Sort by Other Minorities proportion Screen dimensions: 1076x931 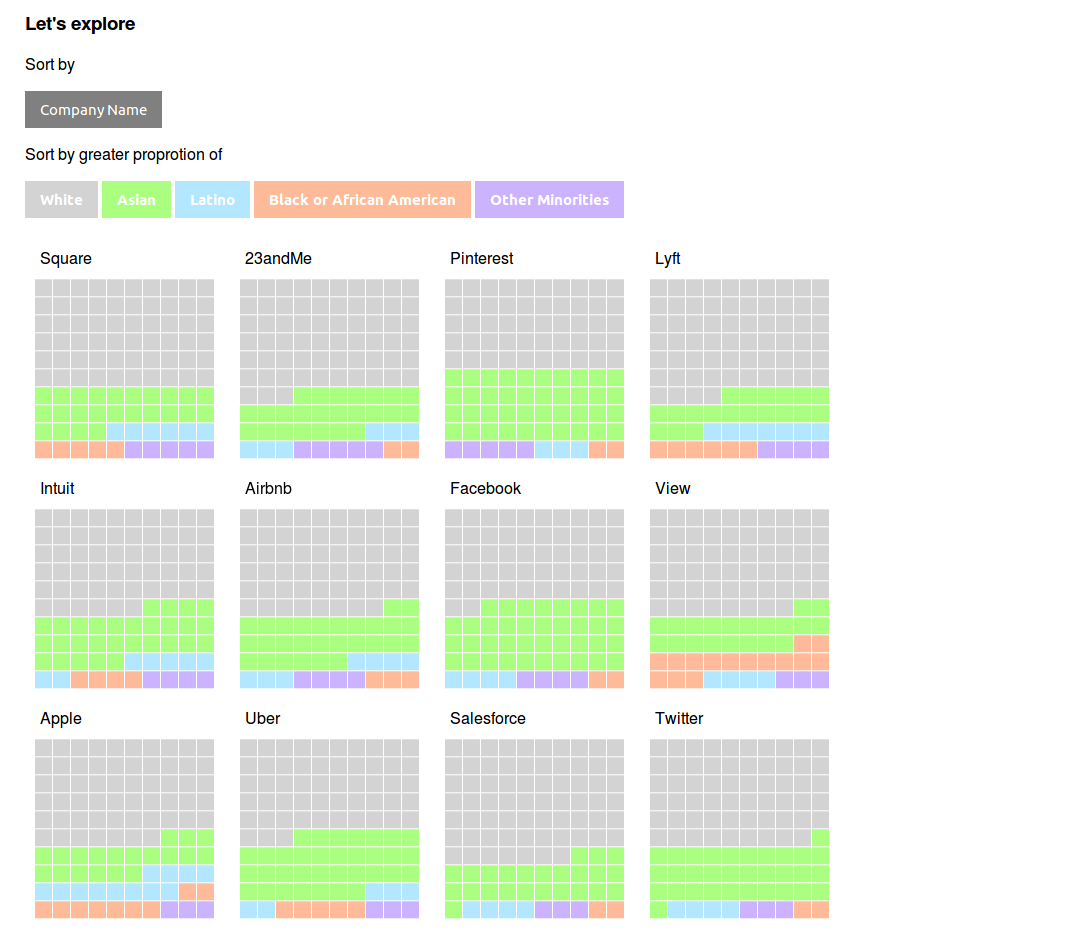(549, 200)
